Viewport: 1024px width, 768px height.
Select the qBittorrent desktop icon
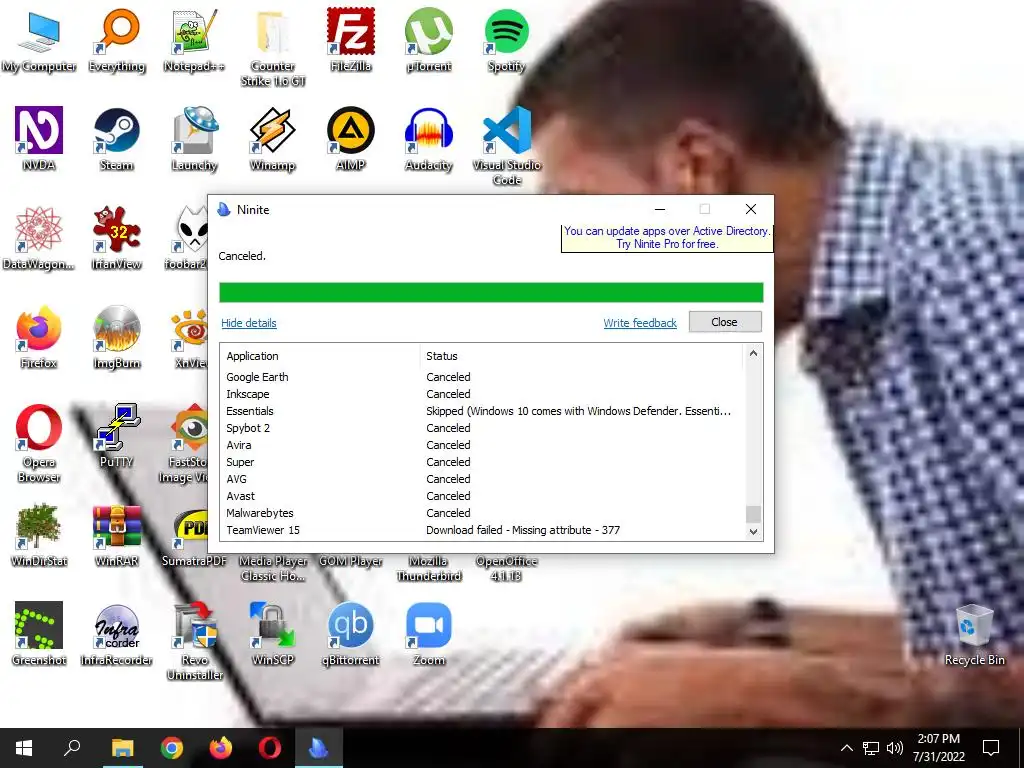point(351,634)
